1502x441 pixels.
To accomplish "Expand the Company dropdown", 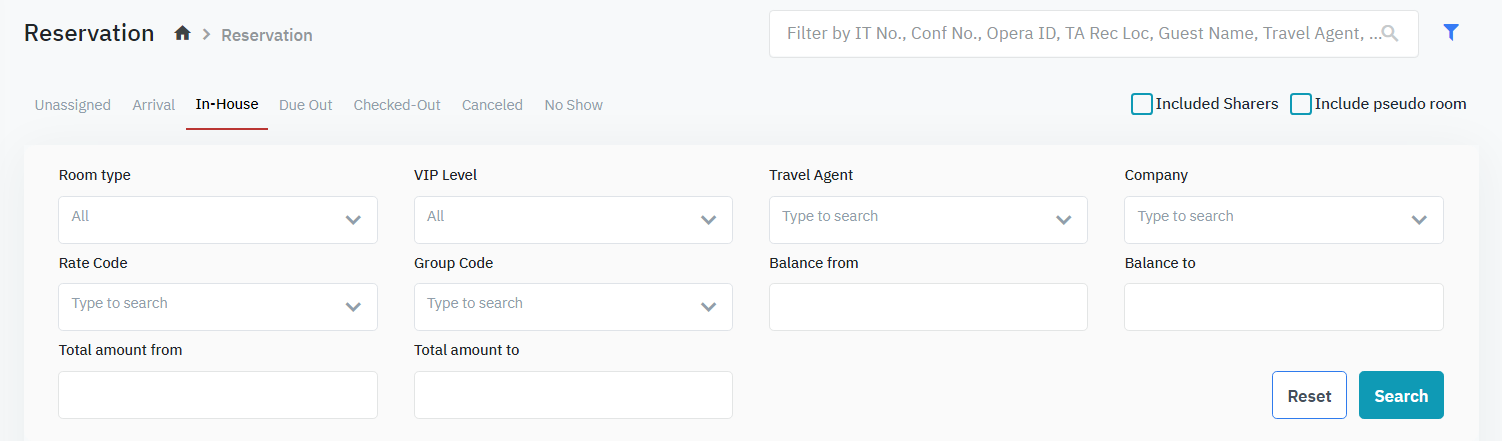I will point(1283,220).
